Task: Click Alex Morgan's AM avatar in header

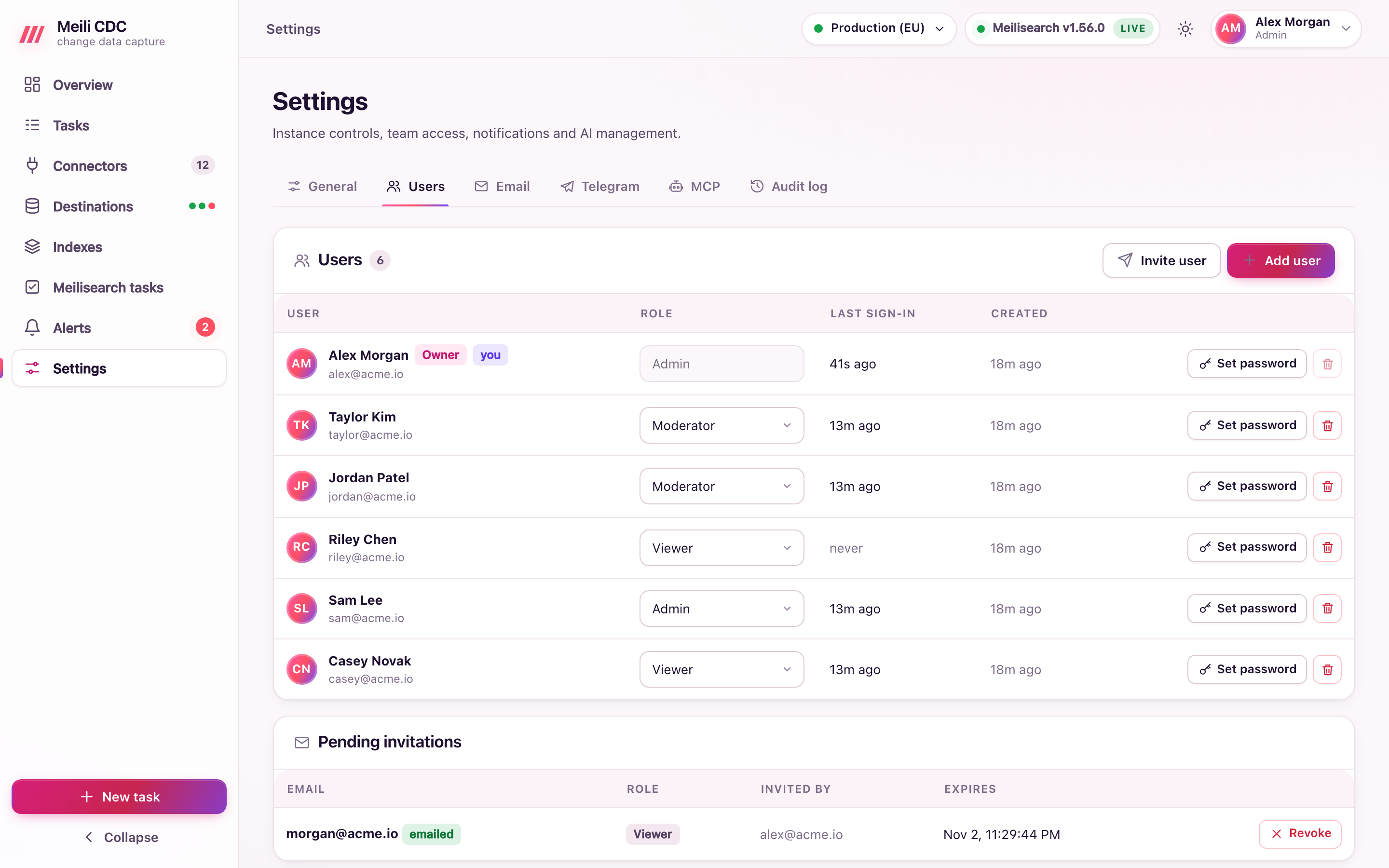Action: [x=1231, y=29]
